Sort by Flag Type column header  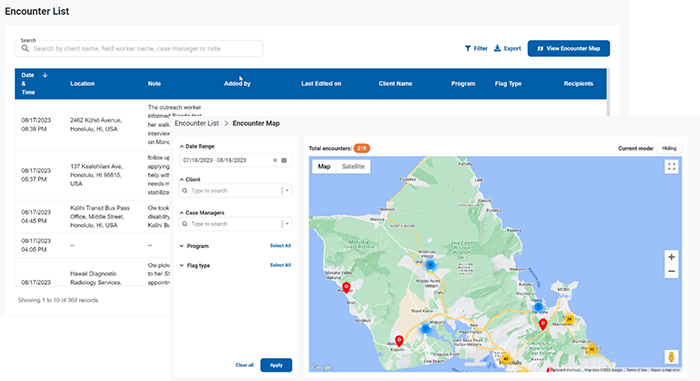(508, 84)
